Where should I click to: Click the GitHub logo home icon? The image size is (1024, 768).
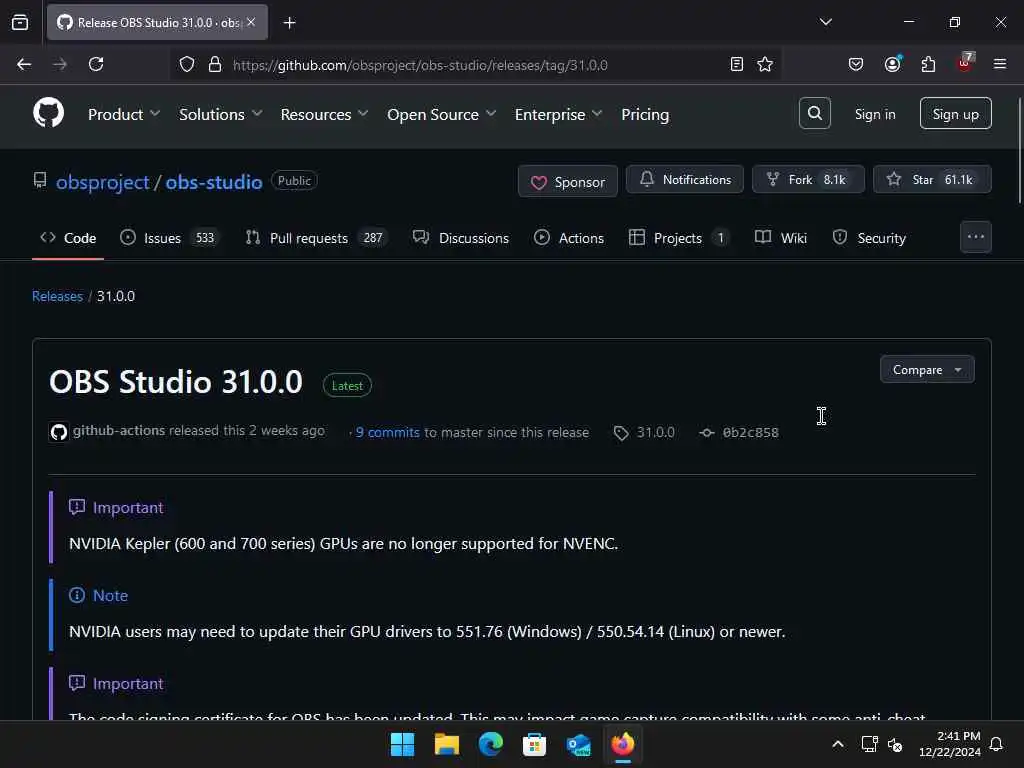[48, 113]
